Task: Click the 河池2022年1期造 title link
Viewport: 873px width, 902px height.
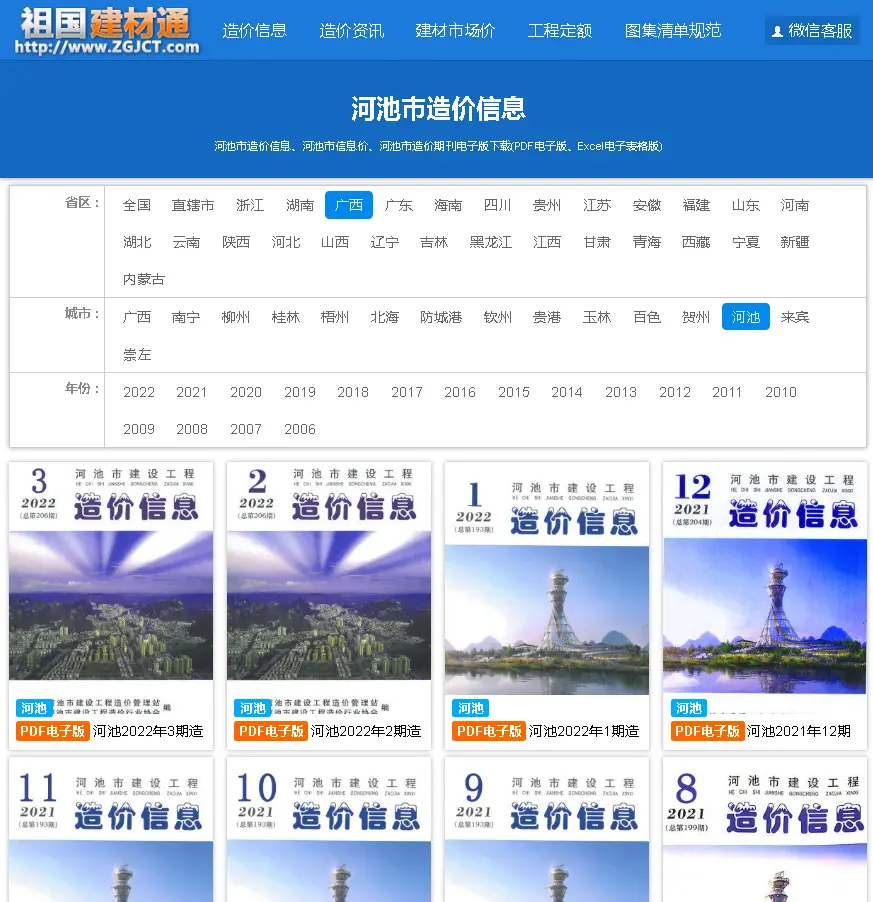Action: (x=584, y=731)
